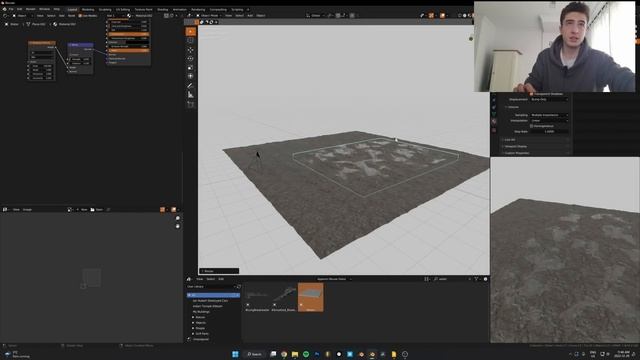Select the Cursor tool in viewport toolbar

[191, 40]
